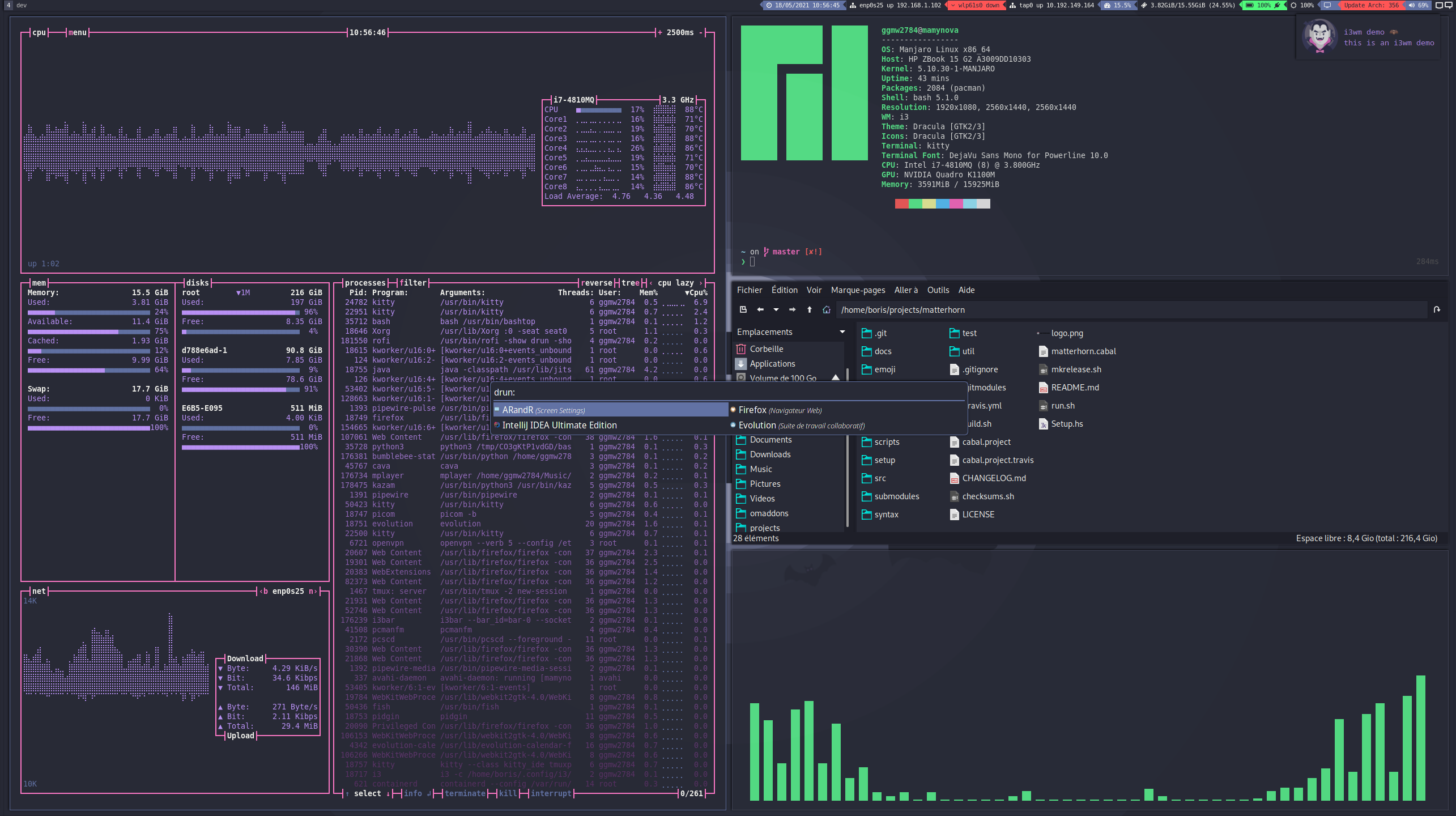Viewport: 1456px width, 816px height.
Task: Click the home folder icon
Action: point(826,309)
